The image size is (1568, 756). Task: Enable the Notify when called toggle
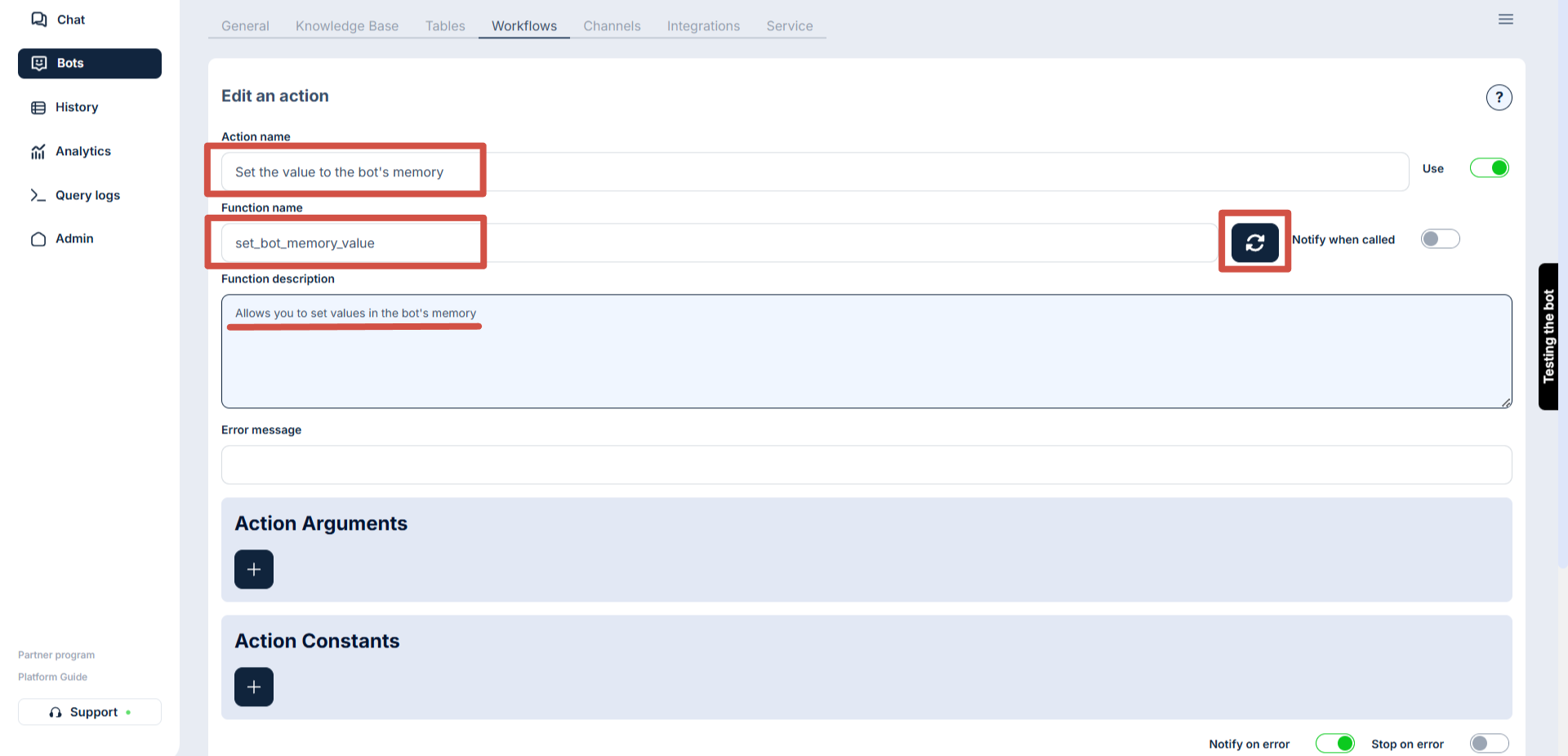(1440, 239)
